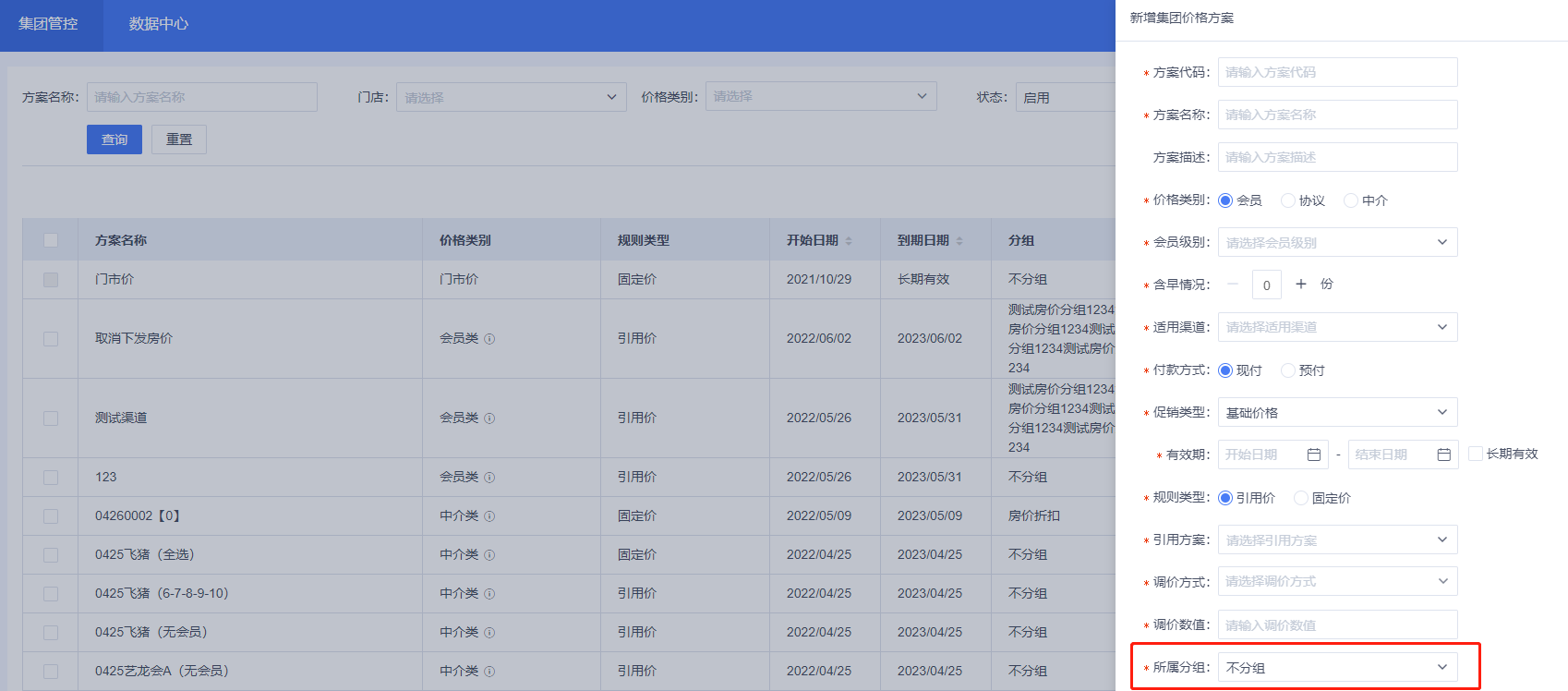The width and height of the screenshot is (1568, 691).
Task: Open calendar icon in 结束日期 field
Action: 1444,455
